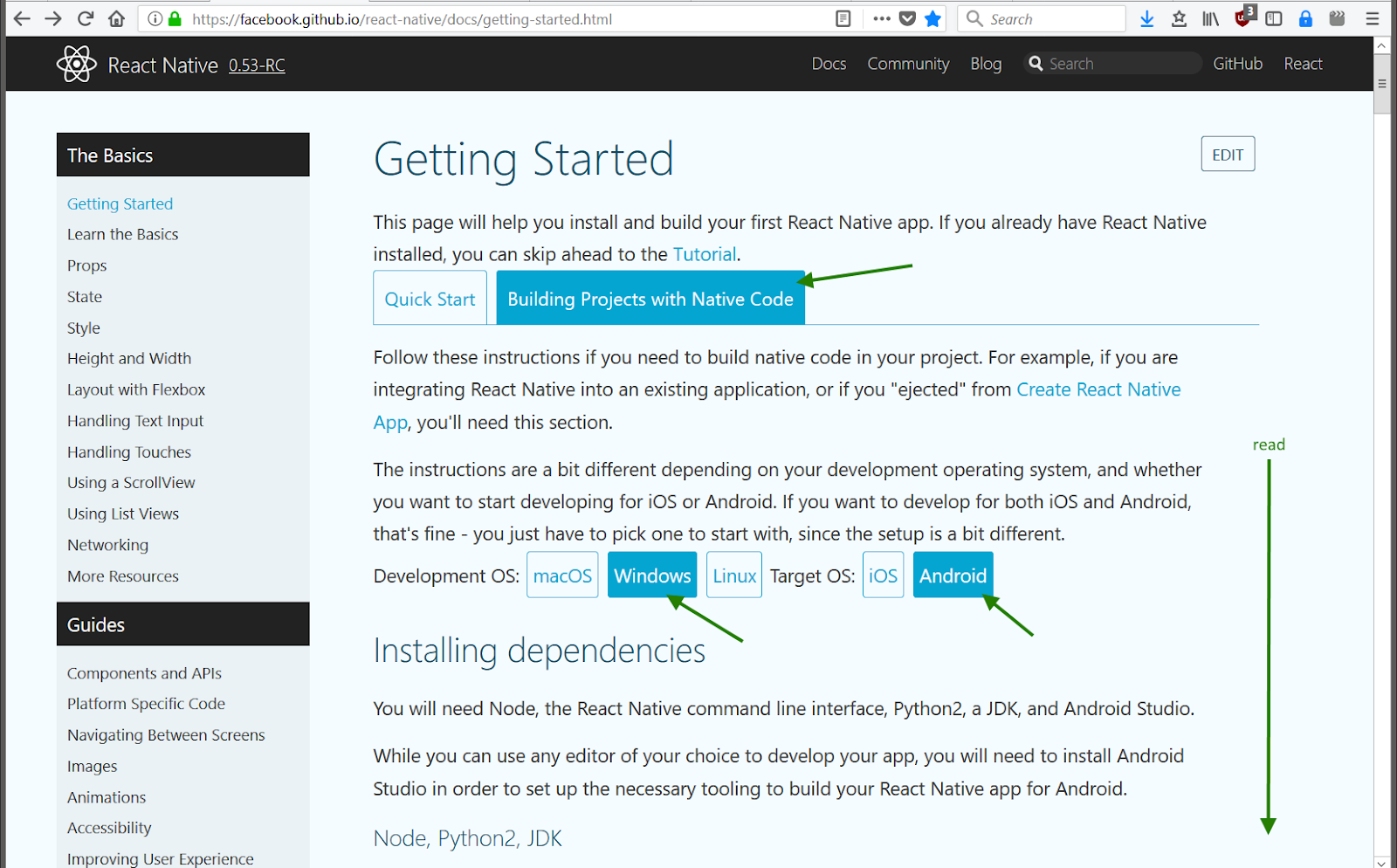Image resolution: width=1397 pixels, height=868 pixels.
Task: Open the Blog navigation item
Action: click(x=986, y=64)
